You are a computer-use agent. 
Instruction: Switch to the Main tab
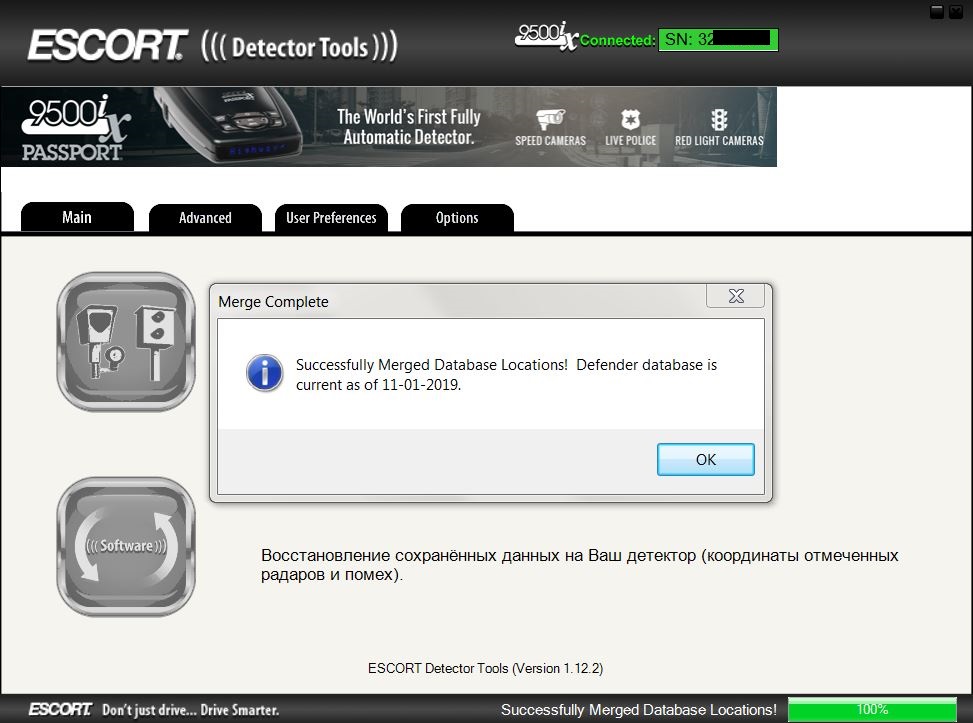pyautogui.click(x=77, y=217)
